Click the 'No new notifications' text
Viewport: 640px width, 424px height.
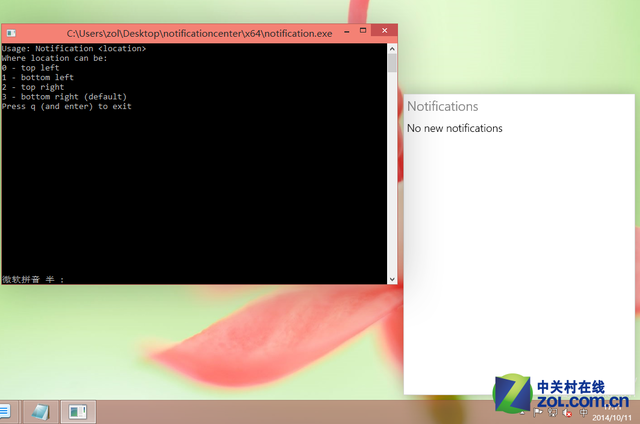[454, 128]
